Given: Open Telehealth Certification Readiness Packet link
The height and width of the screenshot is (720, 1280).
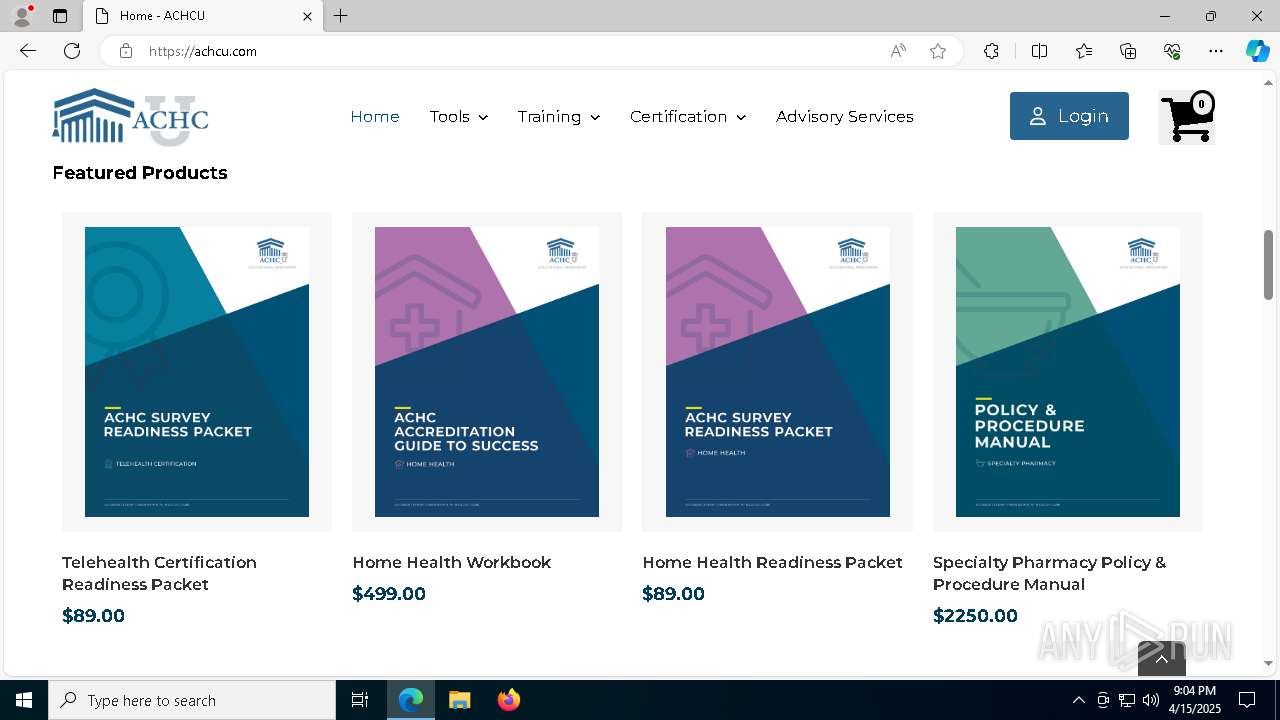Looking at the screenshot, I should (160, 573).
